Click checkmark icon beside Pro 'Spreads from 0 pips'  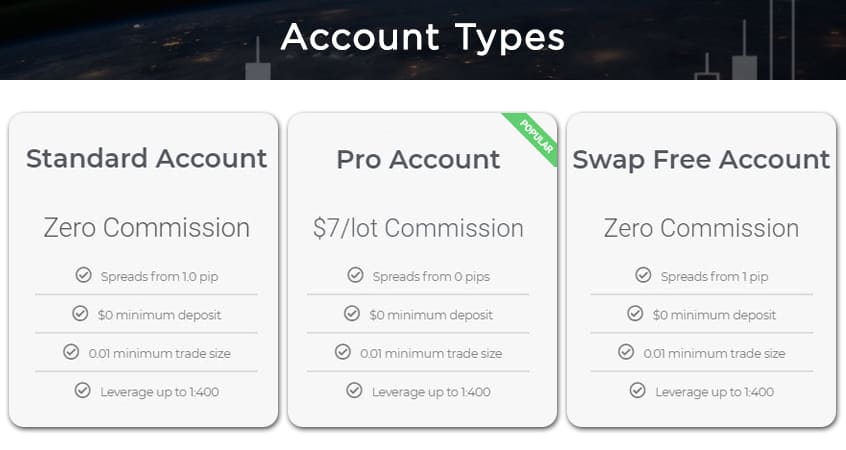tap(355, 275)
